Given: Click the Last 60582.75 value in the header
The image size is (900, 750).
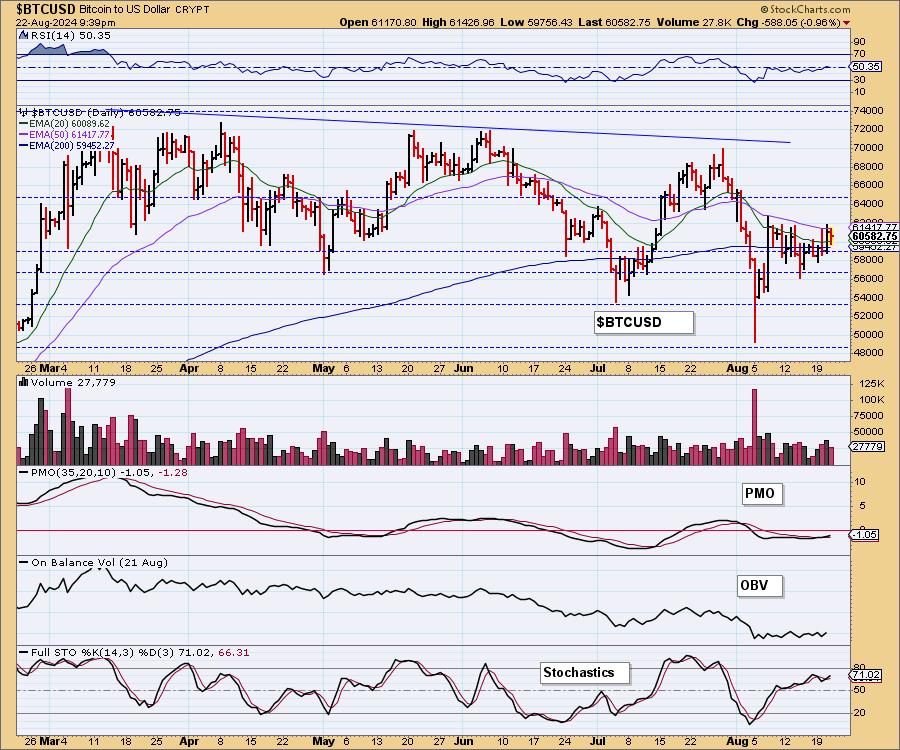Looking at the screenshot, I should tap(614, 22).
